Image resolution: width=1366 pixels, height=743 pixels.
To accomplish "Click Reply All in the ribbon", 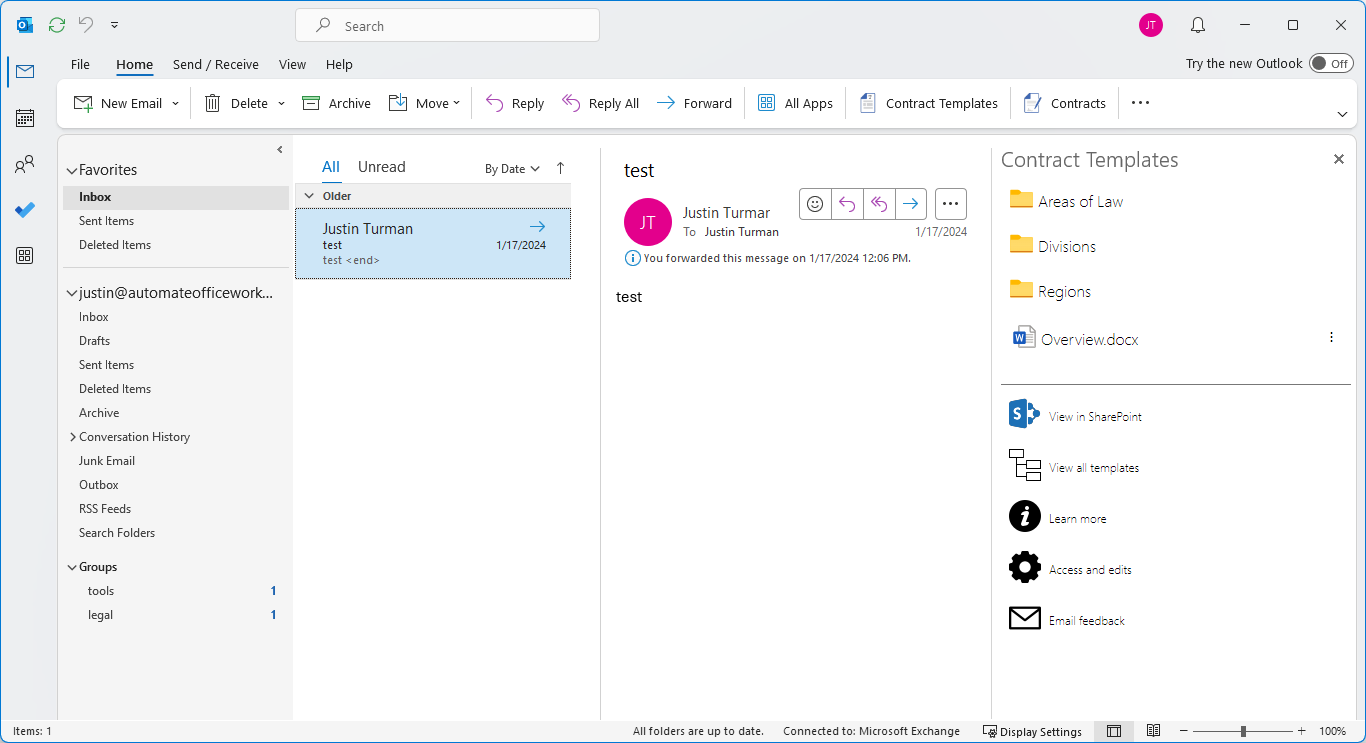I will [601, 103].
